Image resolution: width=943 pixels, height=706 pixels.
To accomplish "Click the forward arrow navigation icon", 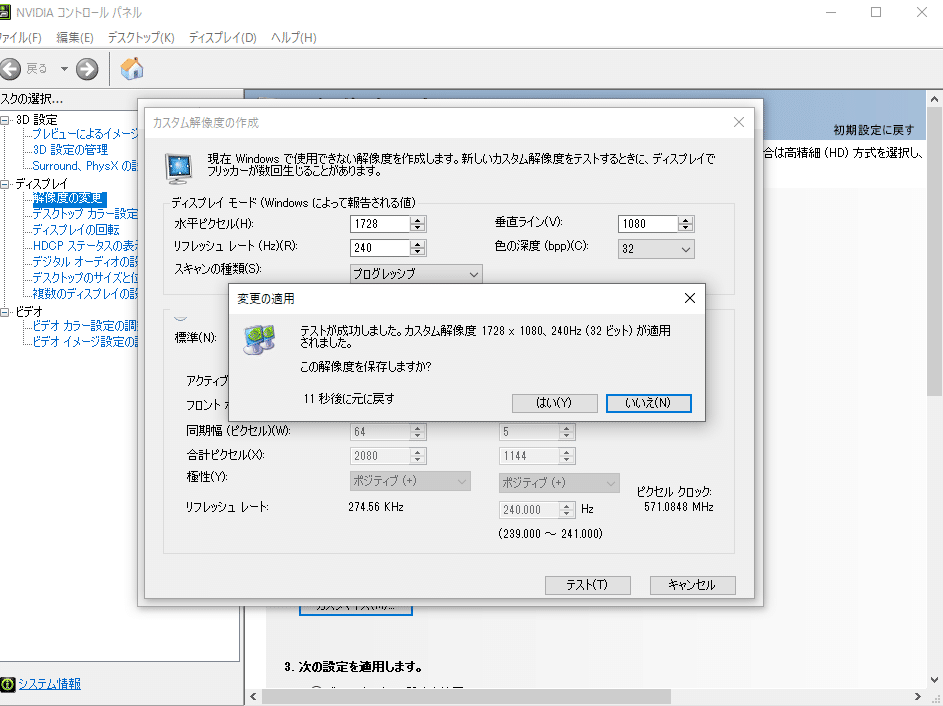I will coord(87,69).
